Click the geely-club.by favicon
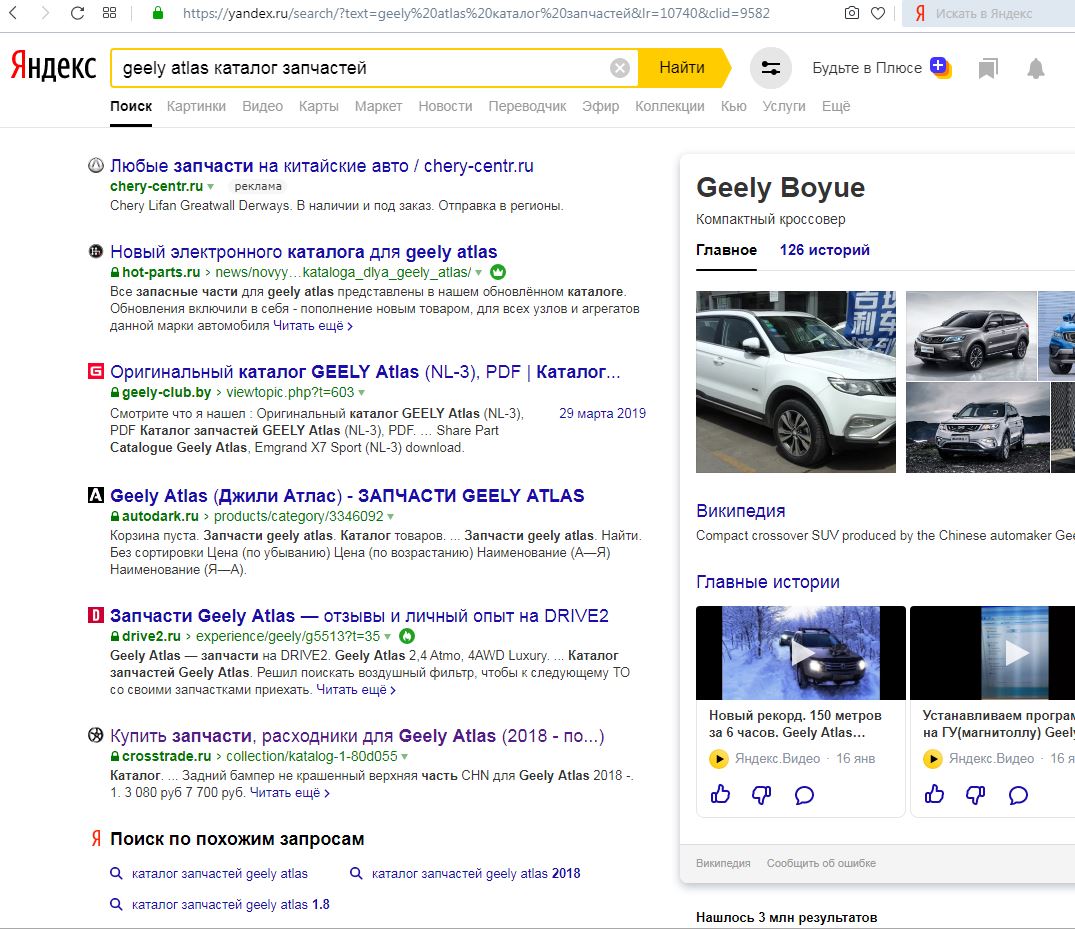1075x930 pixels. point(96,371)
